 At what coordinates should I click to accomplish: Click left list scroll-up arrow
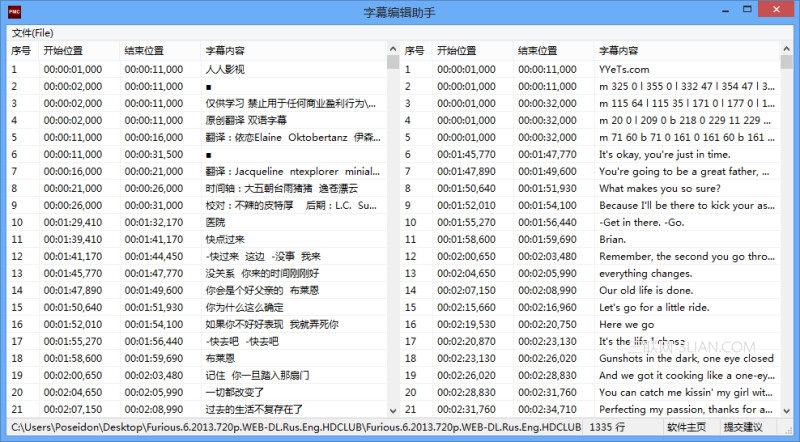393,49
